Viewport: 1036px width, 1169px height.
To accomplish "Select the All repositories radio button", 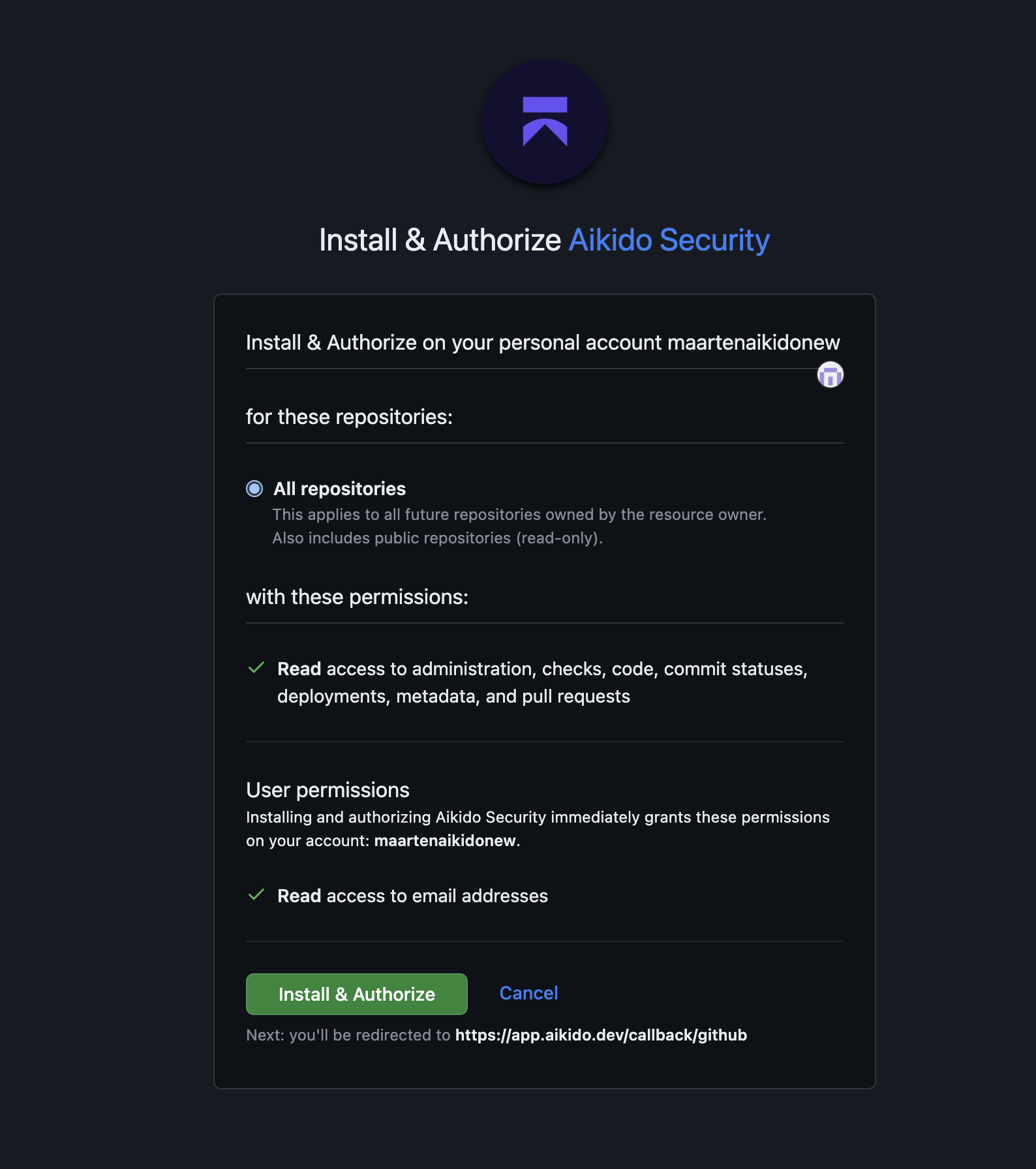I will pos(254,489).
